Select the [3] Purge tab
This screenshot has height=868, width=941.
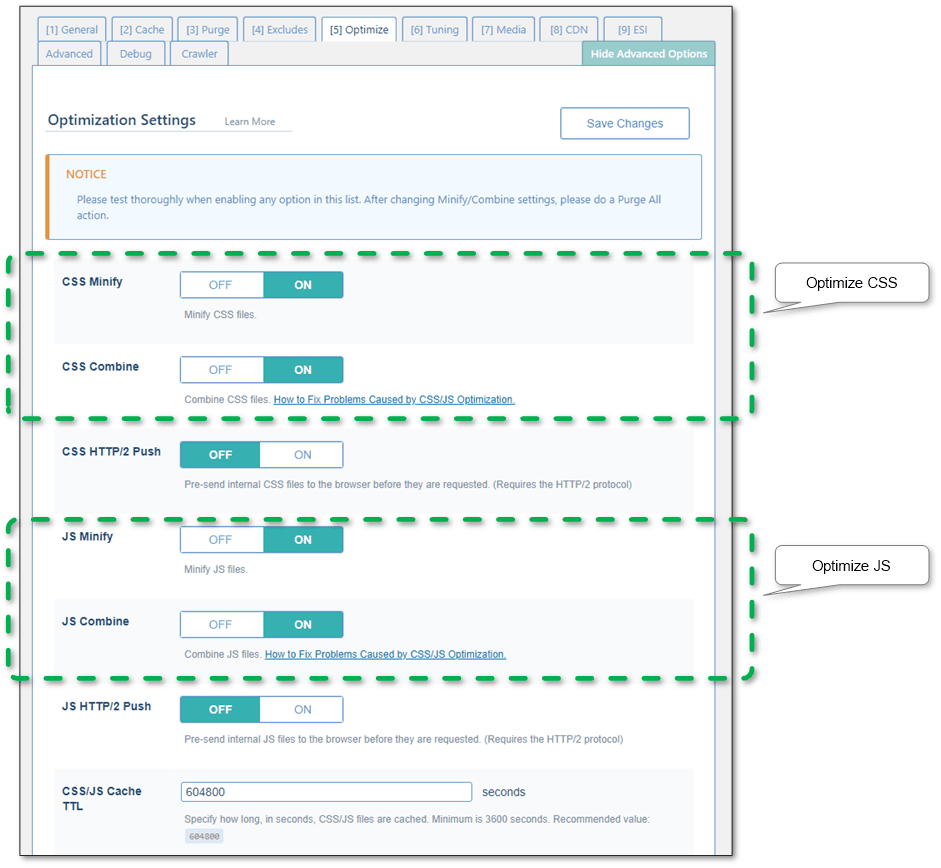(208, 30)
